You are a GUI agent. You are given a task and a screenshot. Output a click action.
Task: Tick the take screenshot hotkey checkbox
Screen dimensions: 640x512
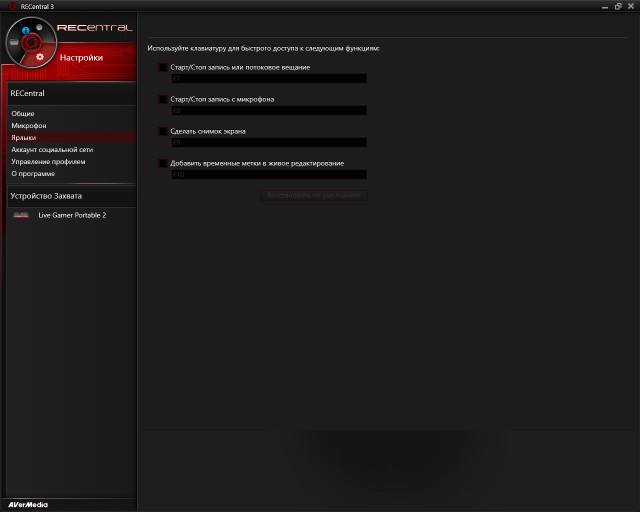coord(163,131)
